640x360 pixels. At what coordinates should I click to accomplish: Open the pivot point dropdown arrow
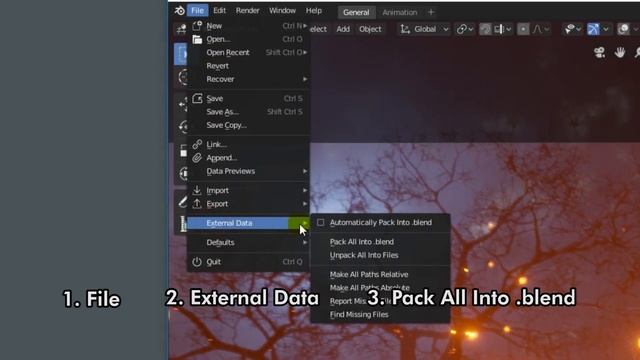tap(471, 29)
